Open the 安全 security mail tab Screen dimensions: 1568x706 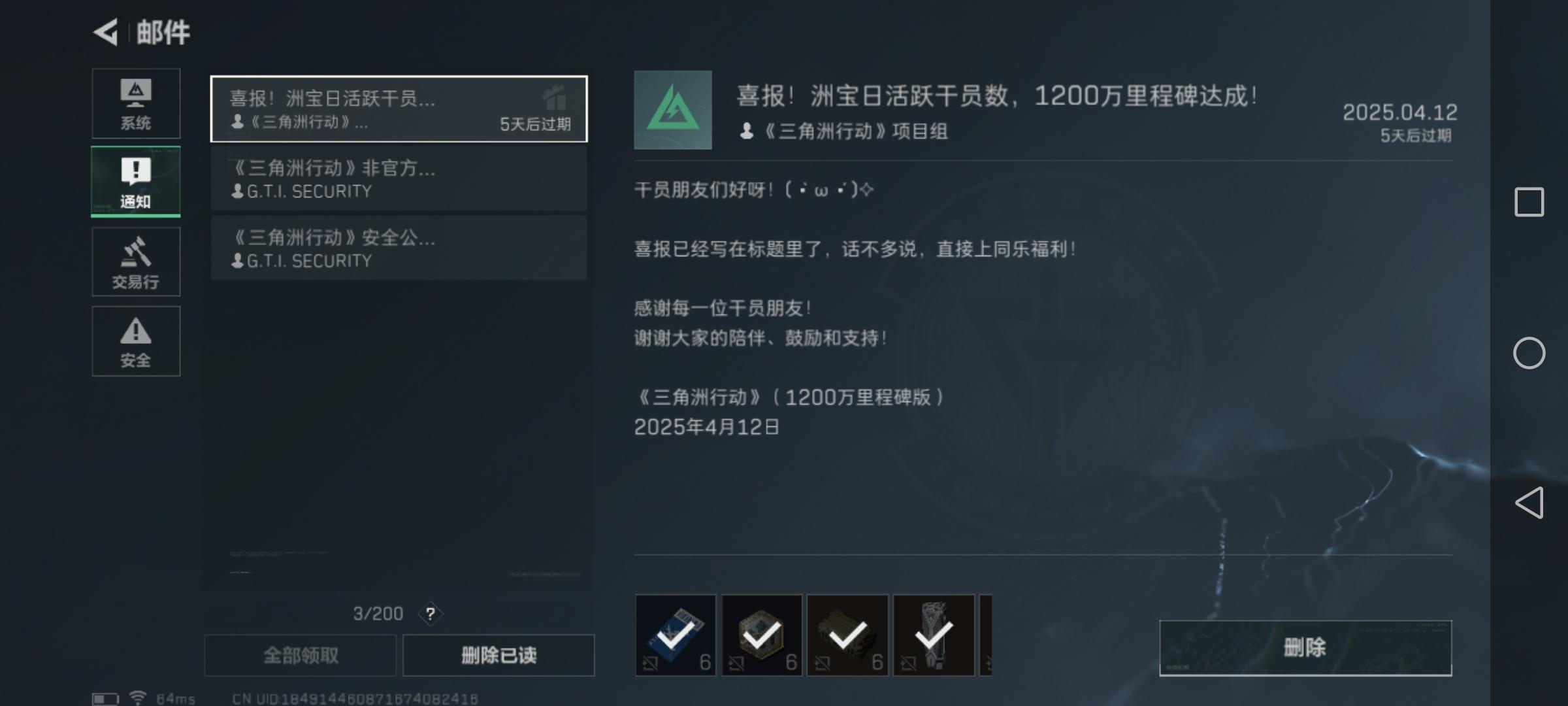coord(136,341)
